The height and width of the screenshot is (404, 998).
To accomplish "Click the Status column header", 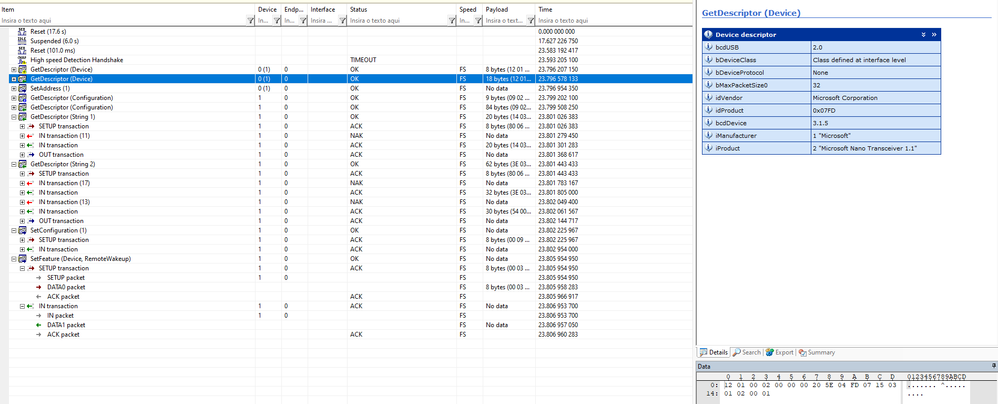I will [x=402, y=10].
